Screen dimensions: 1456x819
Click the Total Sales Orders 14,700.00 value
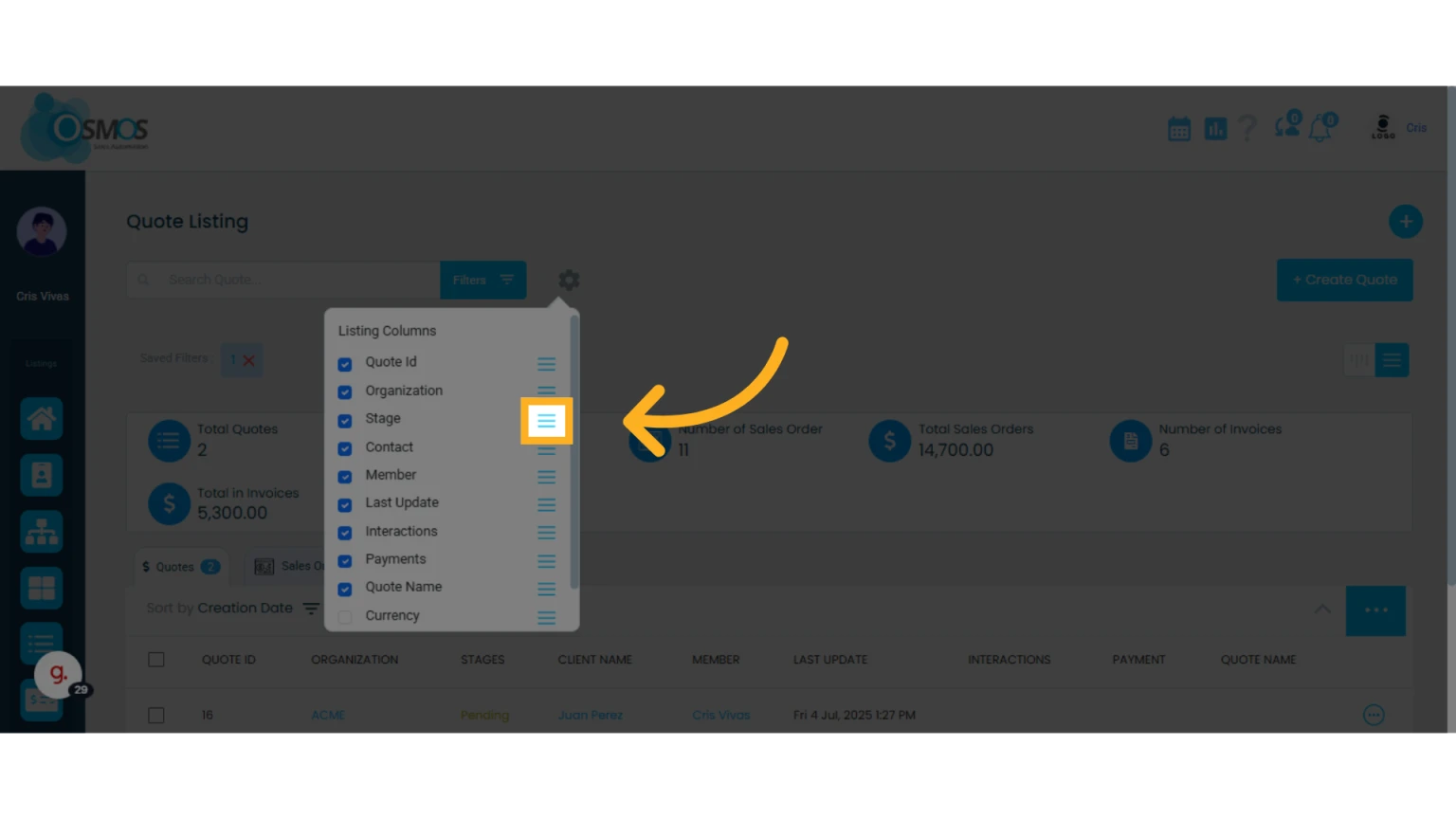click(955, 451)
